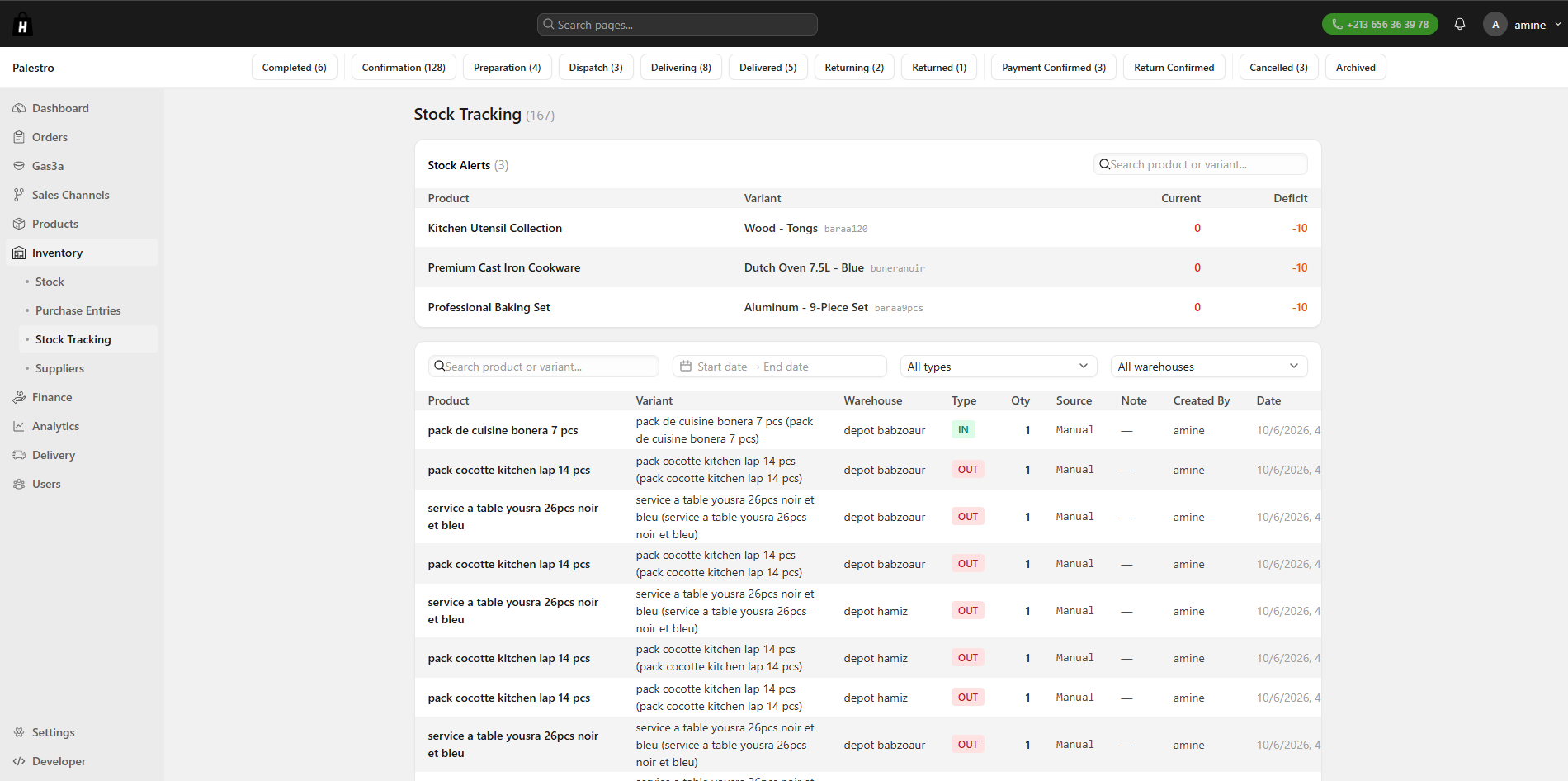The width and height of the screenshot is (1568, 781).
Task: Go to Purchase Entries page
Action: point(78,310)
